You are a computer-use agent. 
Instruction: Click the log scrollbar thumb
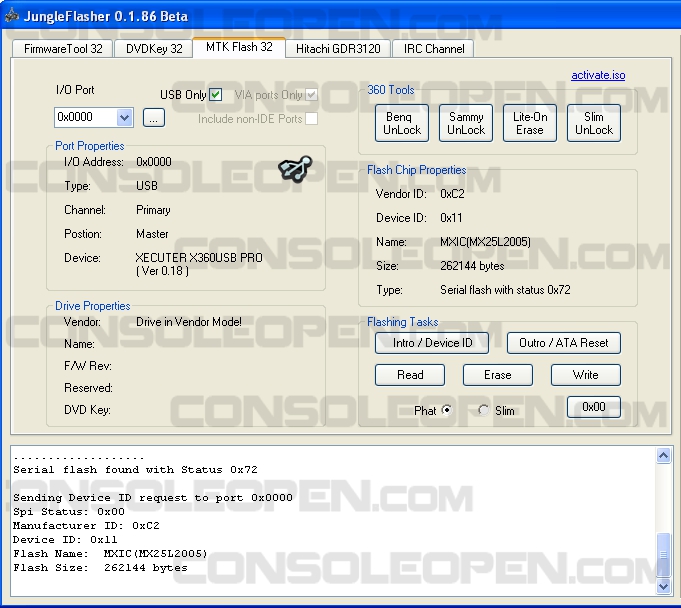coord(663,554)
